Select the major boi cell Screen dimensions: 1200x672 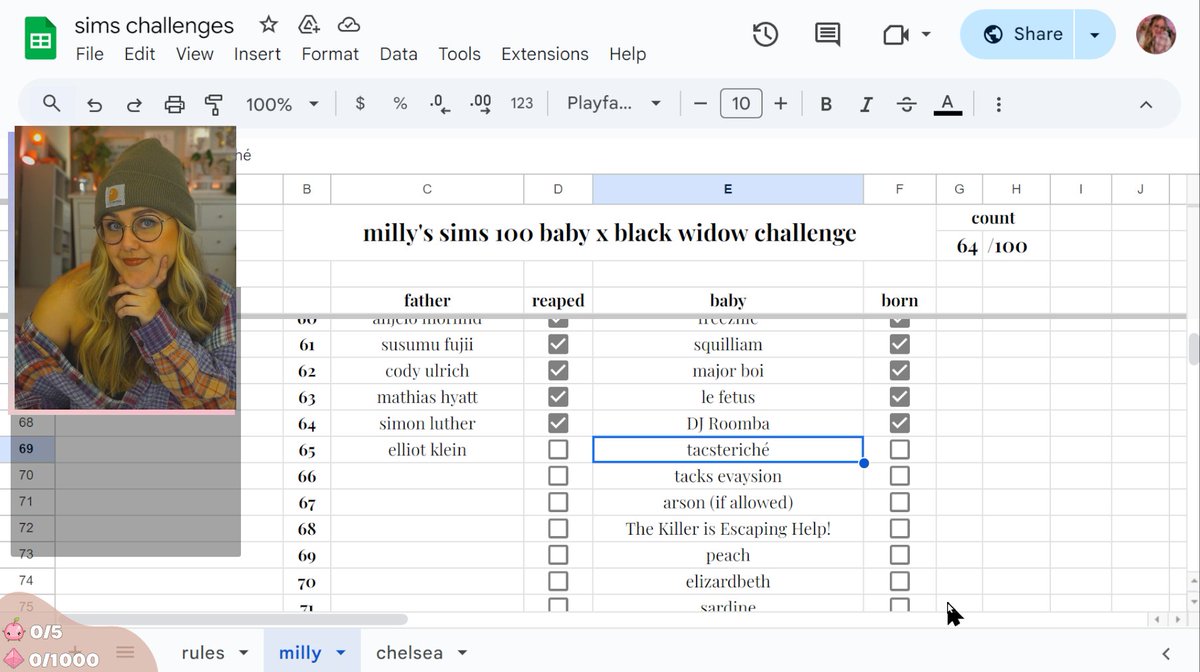728,370
